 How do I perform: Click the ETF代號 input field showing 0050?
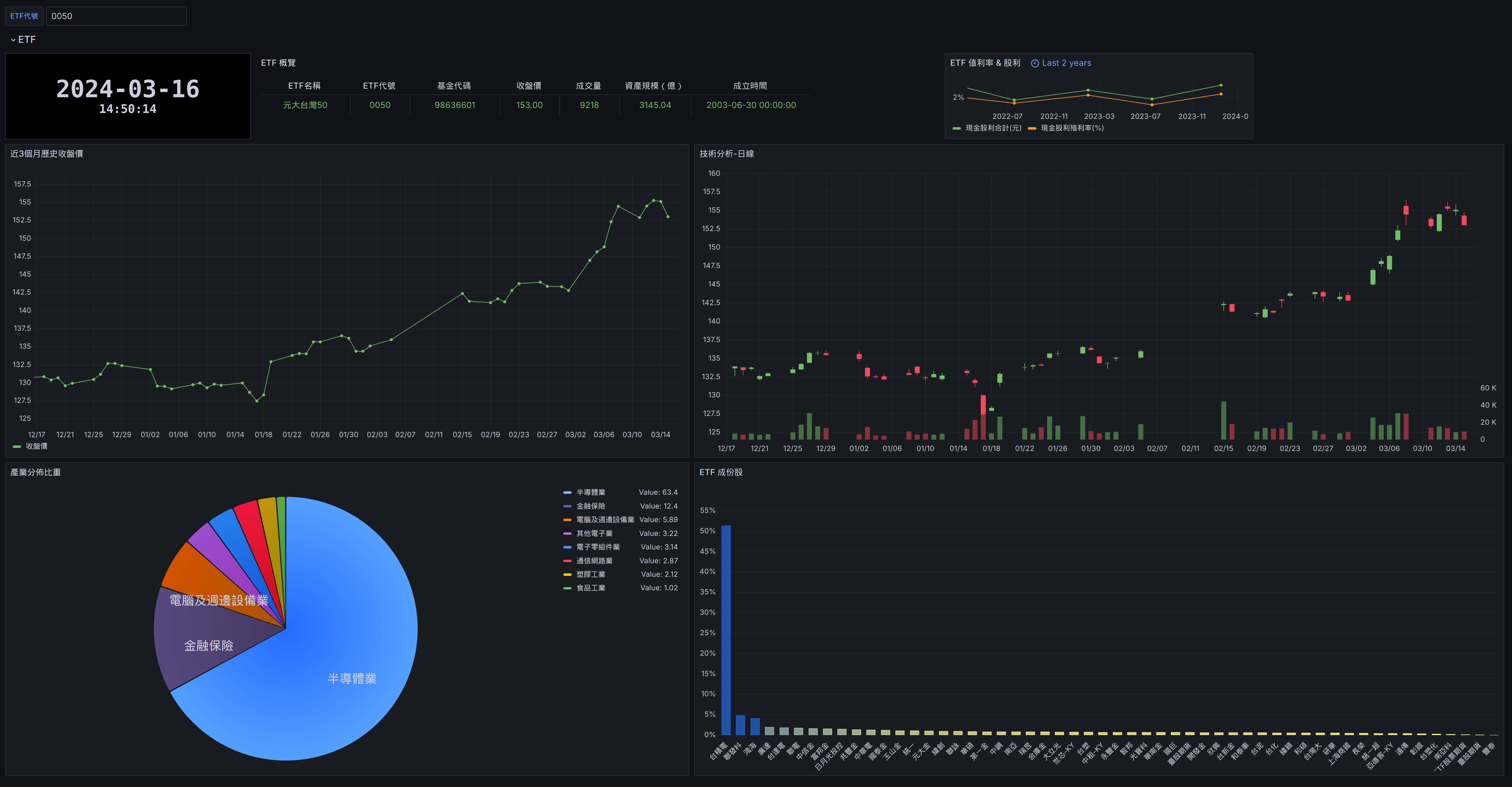(x=116, y=16)
